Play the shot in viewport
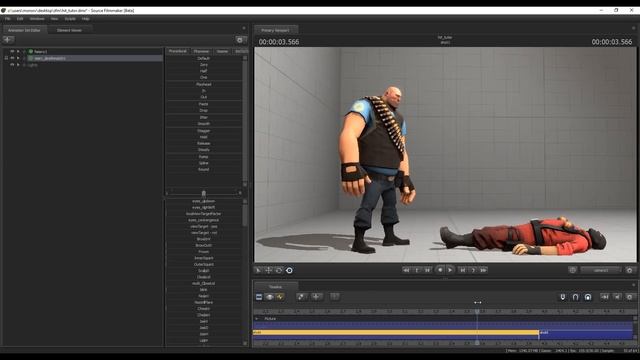Image resolution: width=640 pixels, height=360 pixels. point(450,270)
